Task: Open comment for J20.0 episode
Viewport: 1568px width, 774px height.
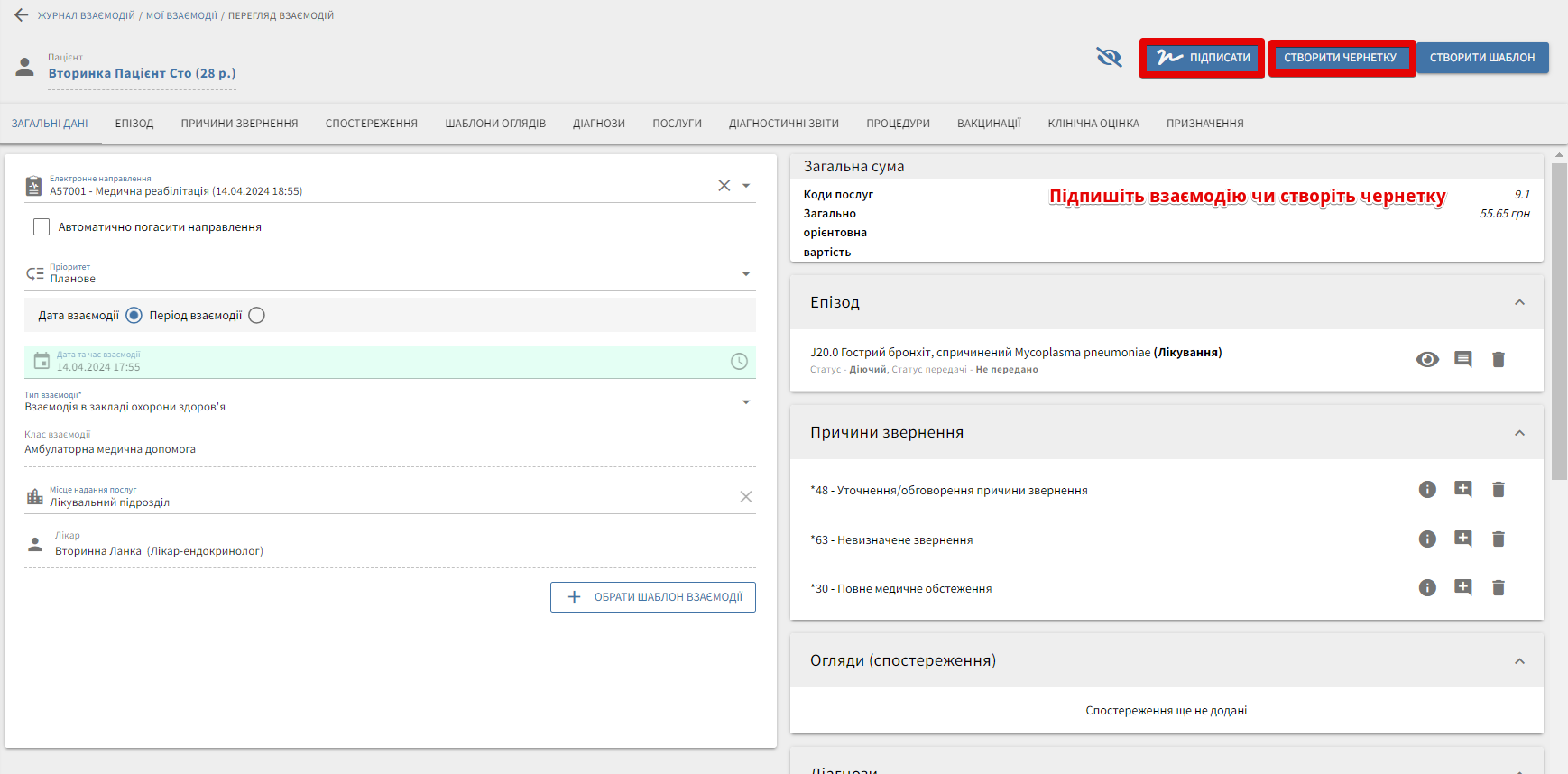Action: (x=1463, y=360)
